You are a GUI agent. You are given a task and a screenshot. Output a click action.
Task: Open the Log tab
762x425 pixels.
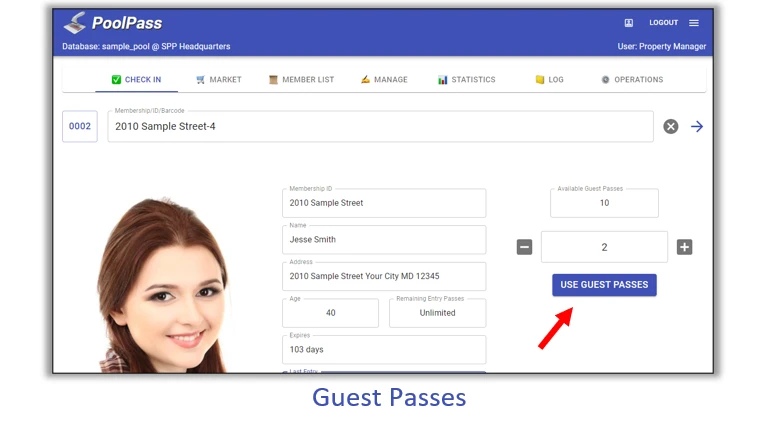pos(549,80)
